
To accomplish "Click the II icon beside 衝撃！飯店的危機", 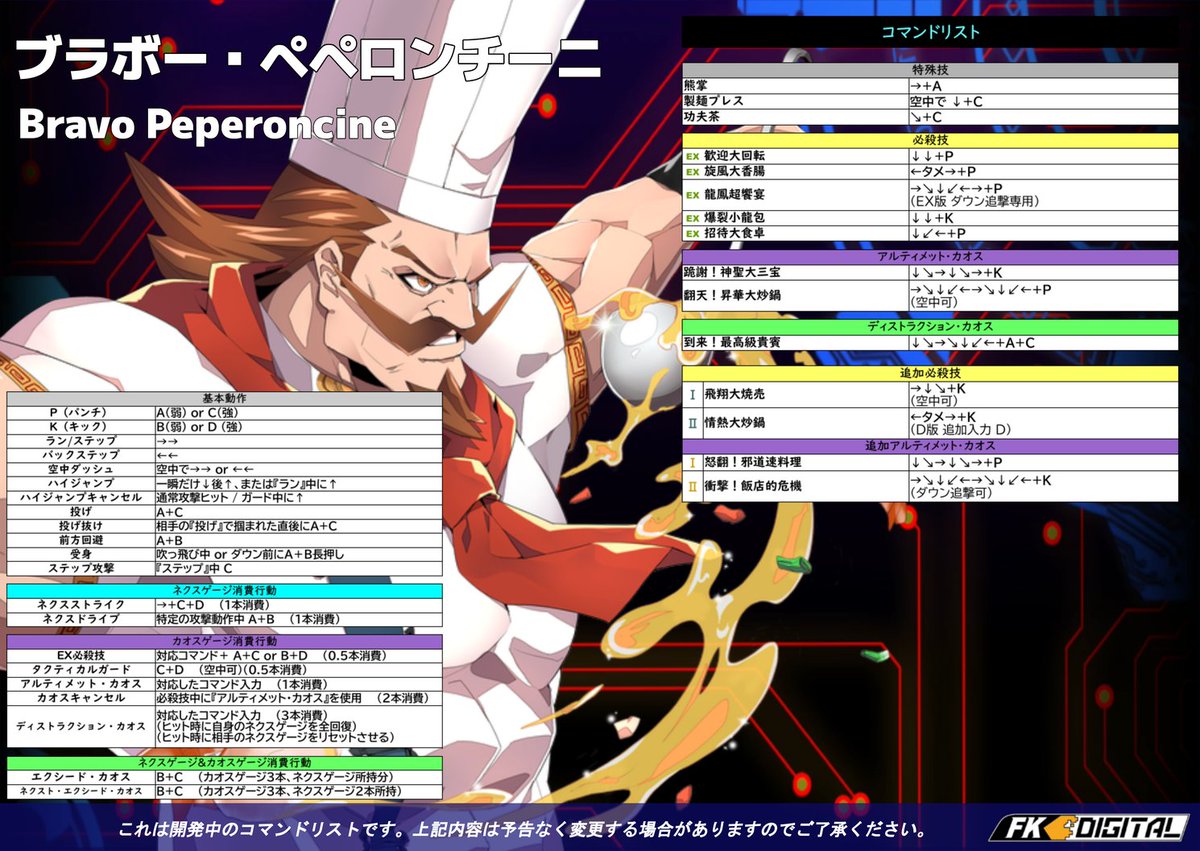I will tap(692, 486).
